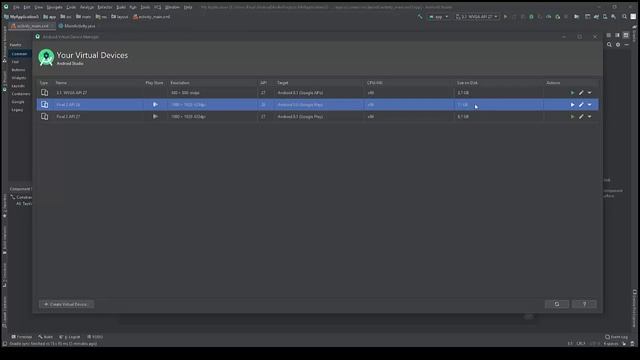
Task: Click Create Virtual Device button
Action: [x=66, y=304]
